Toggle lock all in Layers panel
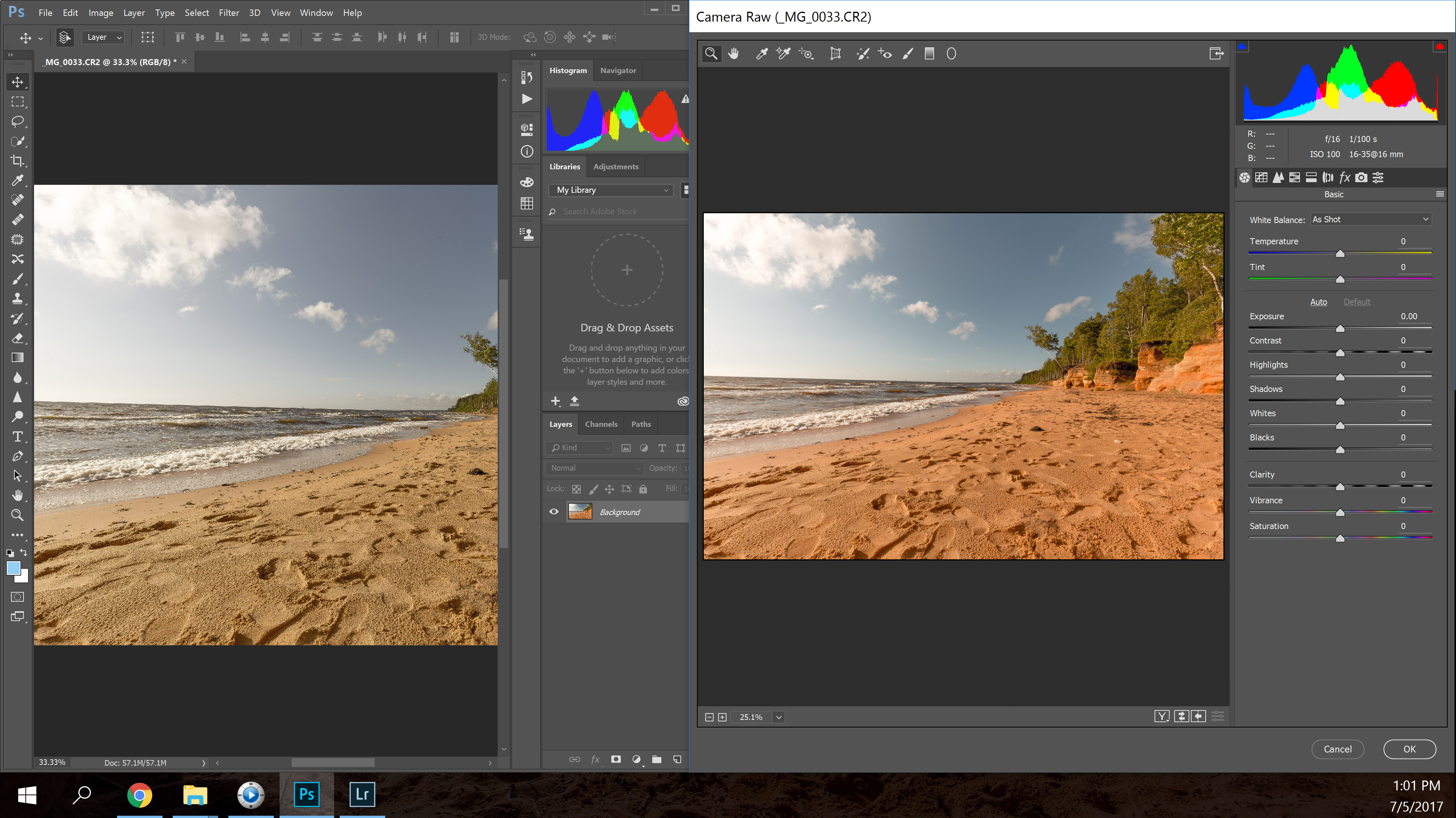The image size is (1456, 818). [643, 489]
